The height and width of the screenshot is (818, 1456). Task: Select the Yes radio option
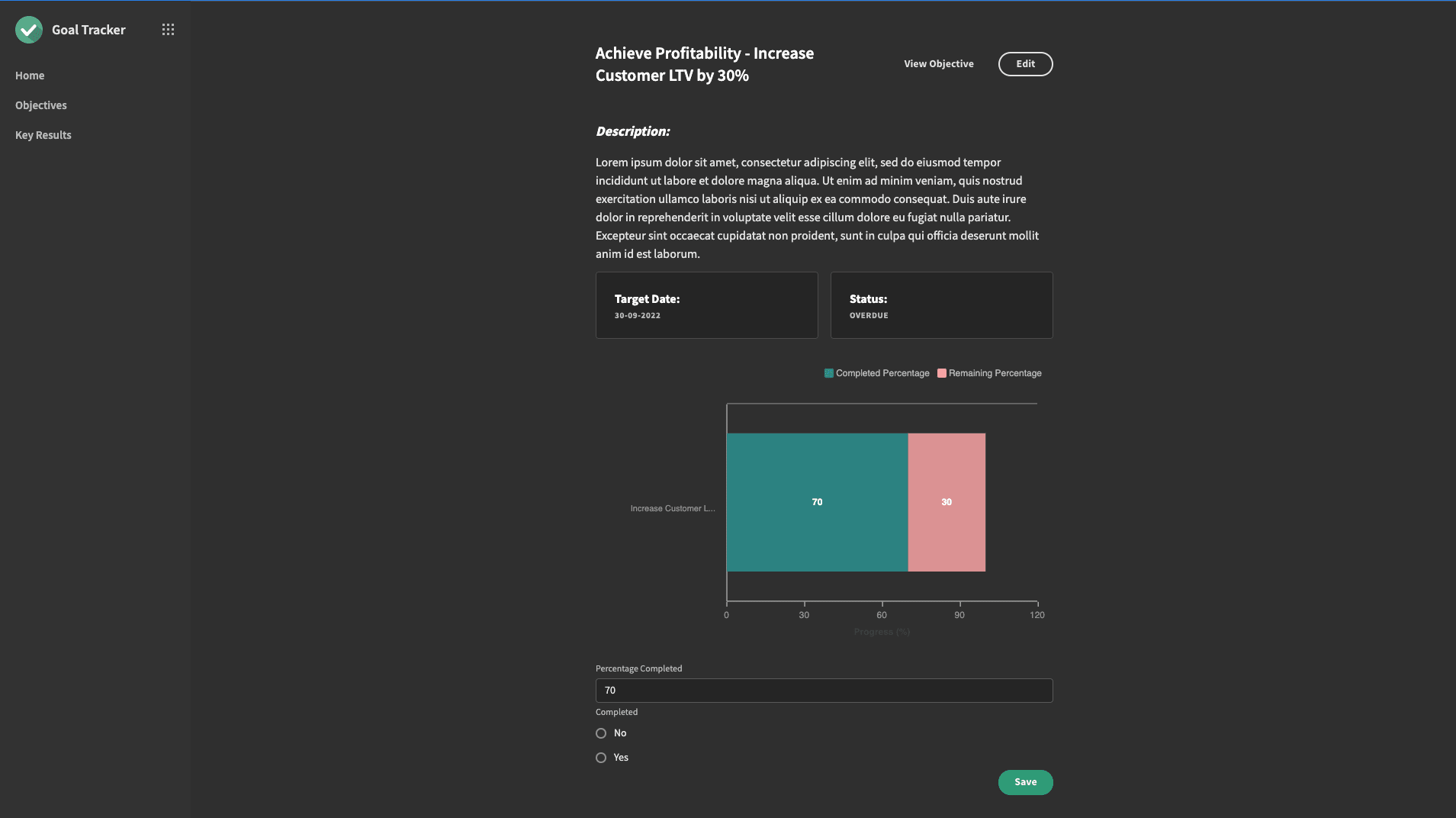click(x=601, y=758)
